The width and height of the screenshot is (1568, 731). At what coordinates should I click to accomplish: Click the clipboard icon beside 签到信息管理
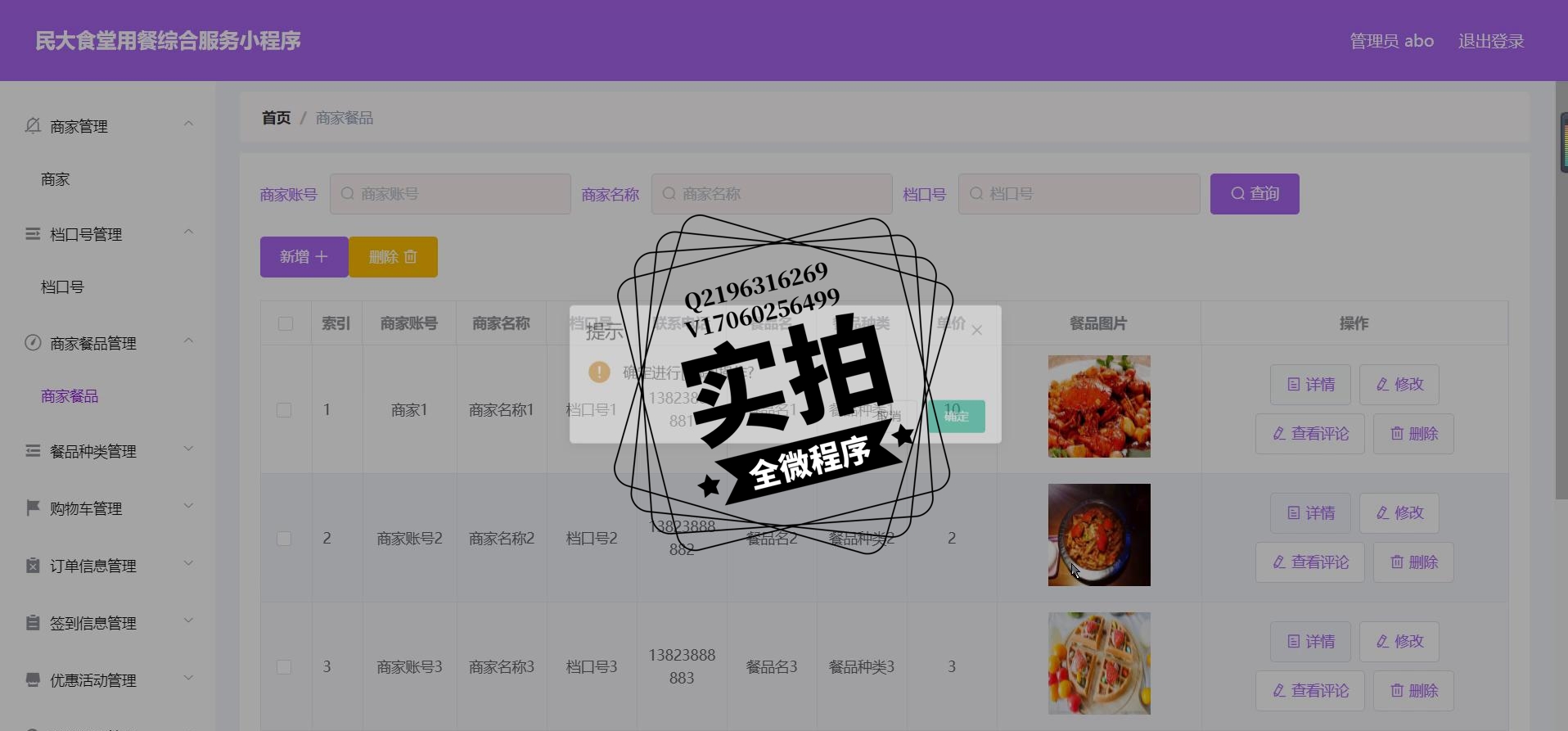point(33,622)
